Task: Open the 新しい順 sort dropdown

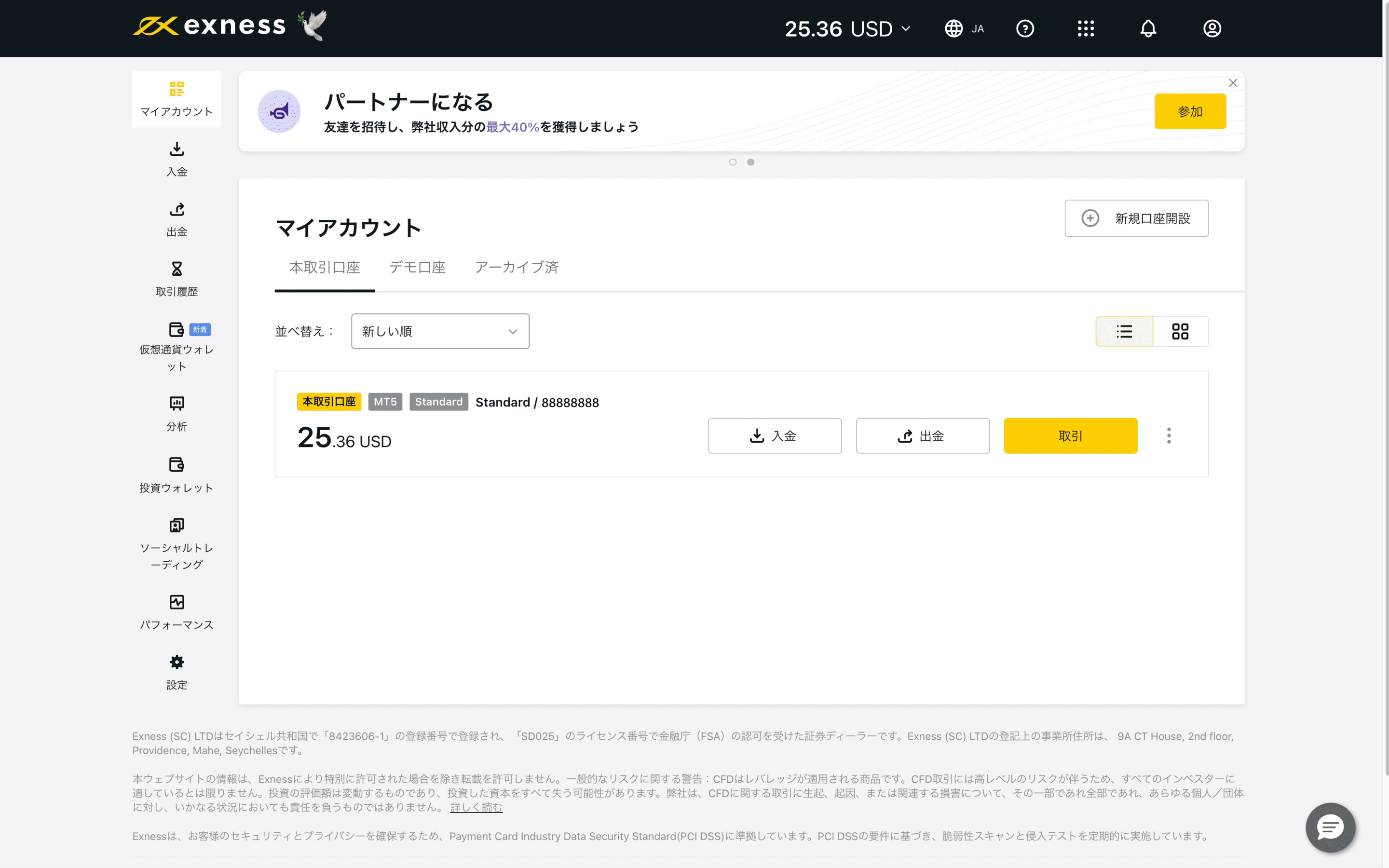Action: (440, 331)
